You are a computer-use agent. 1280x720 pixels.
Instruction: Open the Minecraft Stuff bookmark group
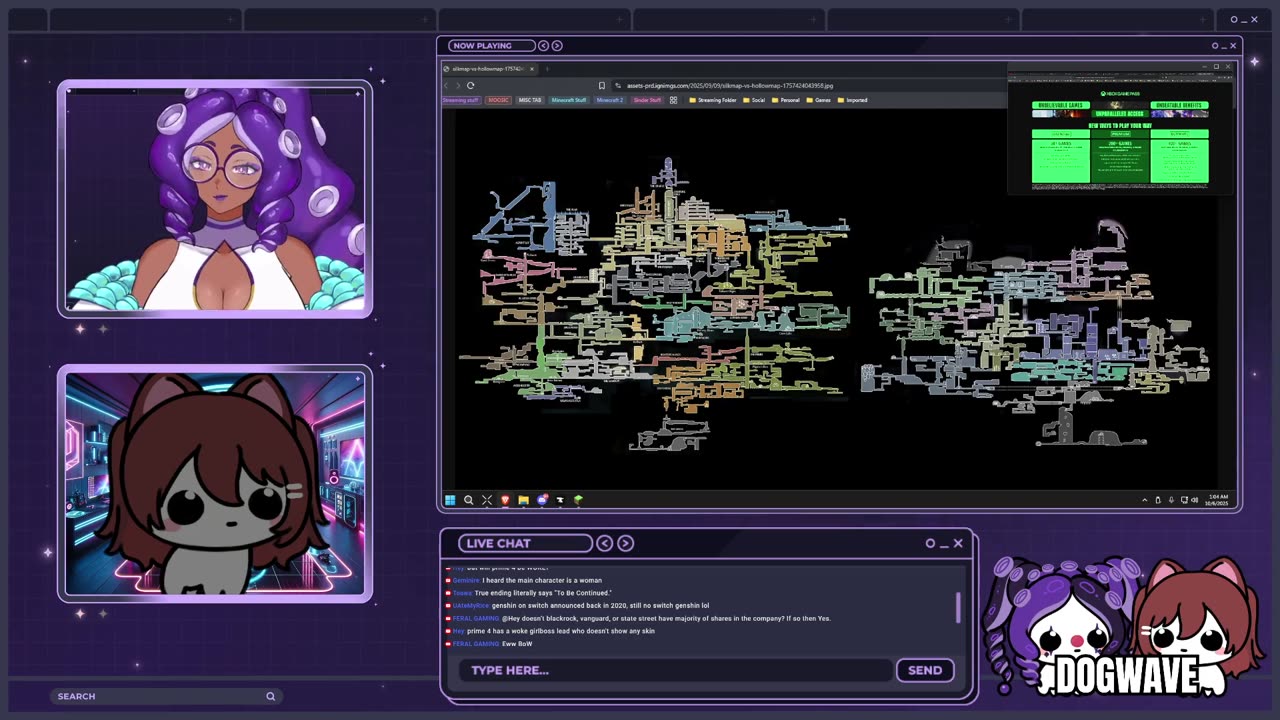point(569,100)
